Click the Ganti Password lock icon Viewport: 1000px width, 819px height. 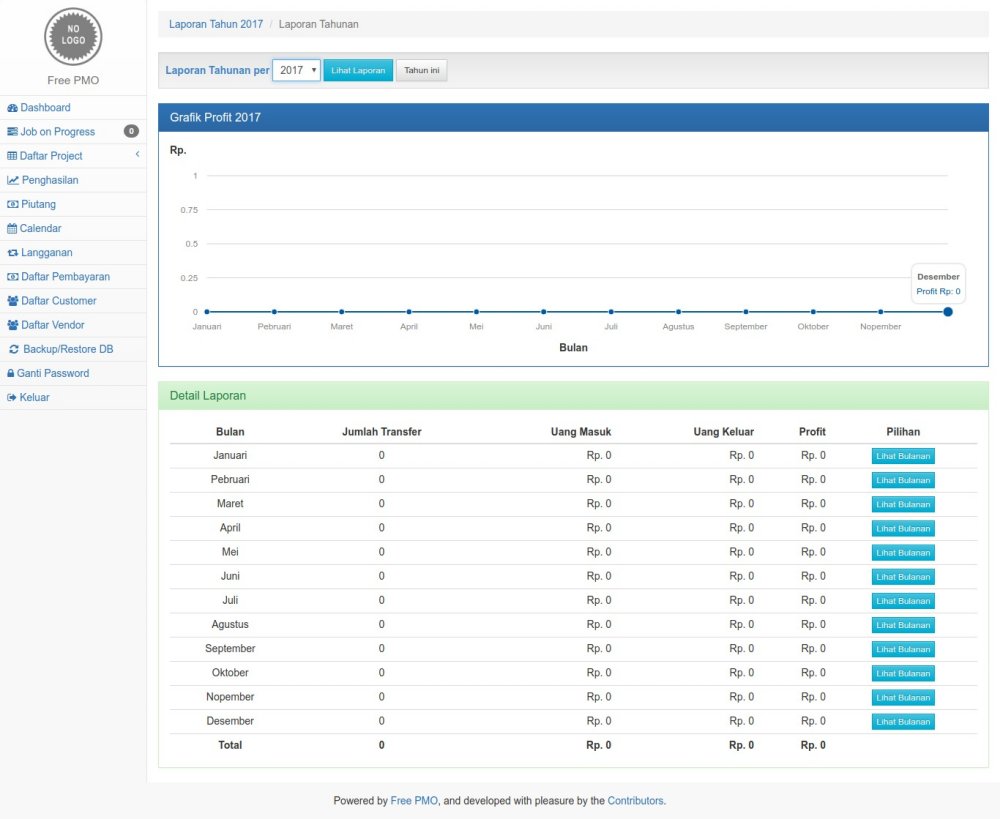coord(13,373)
